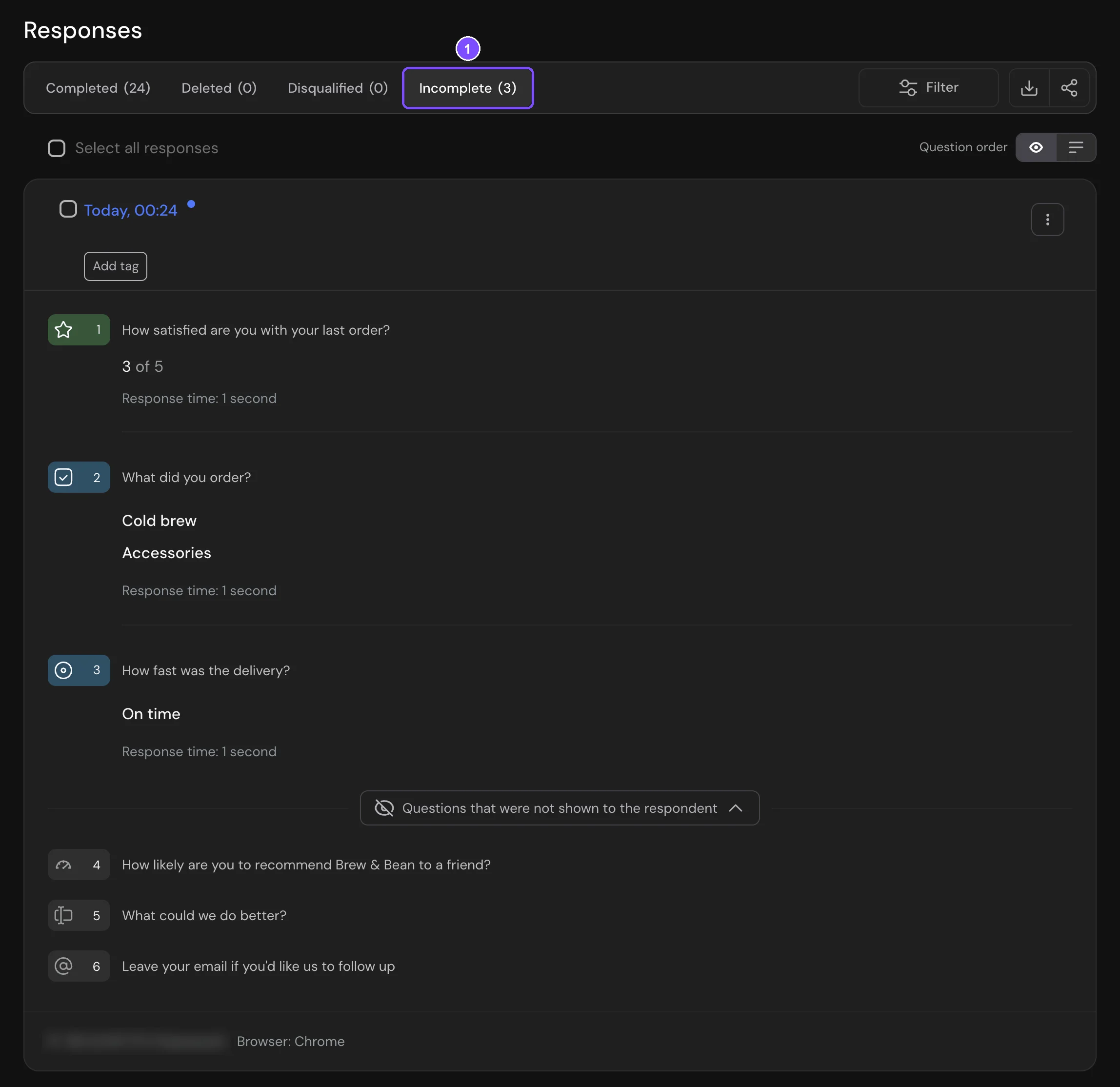This screenshot has height=1087, width=1120.
Task: Open the Disqualified (0) tab
Action: tap(338, 88)
